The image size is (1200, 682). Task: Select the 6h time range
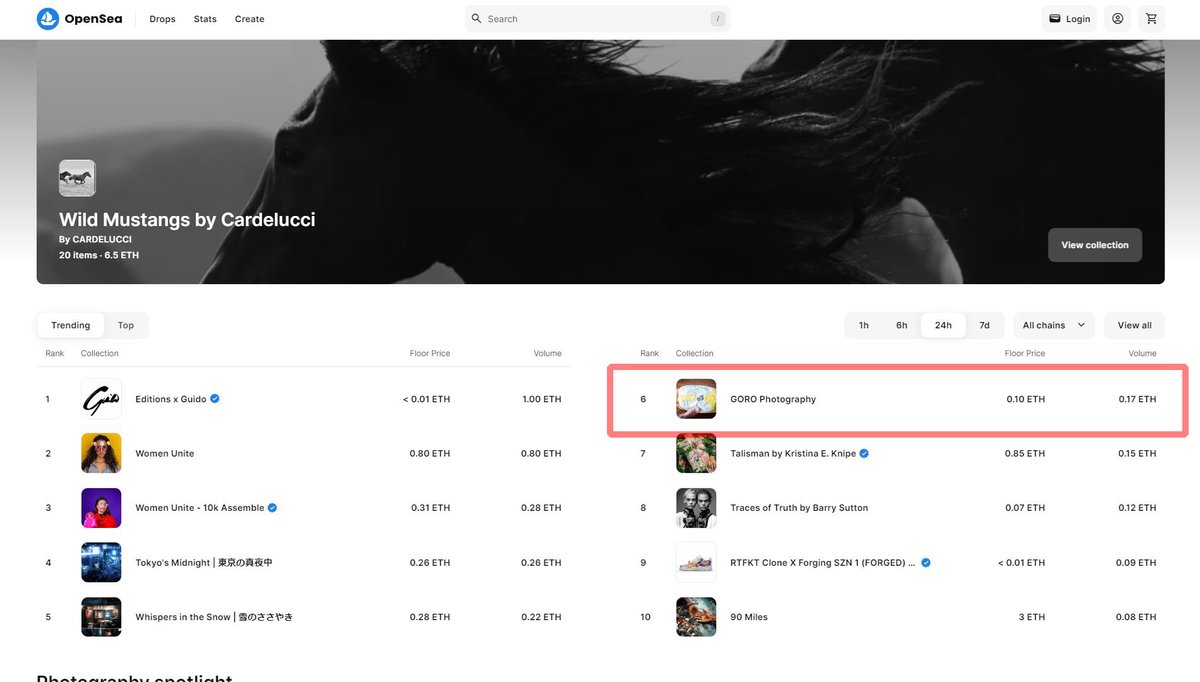(x=902, y=325)
